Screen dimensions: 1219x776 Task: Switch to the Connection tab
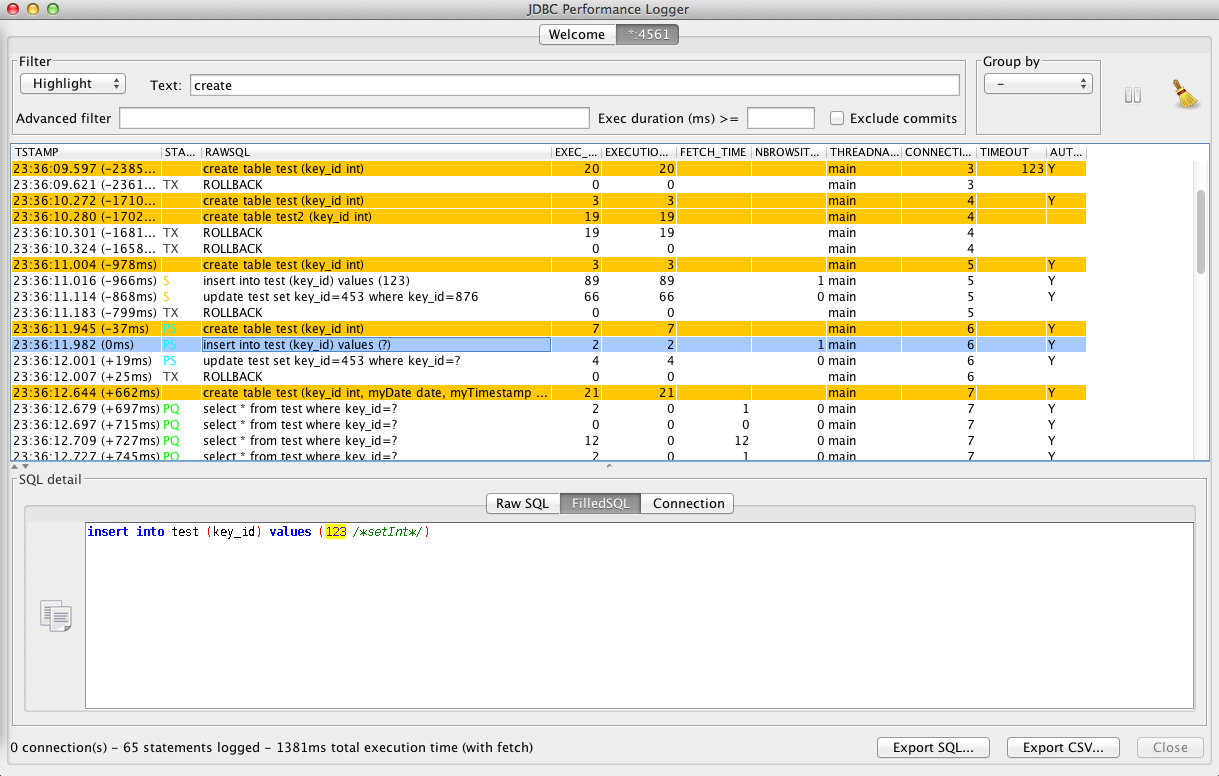coord(687,503)
